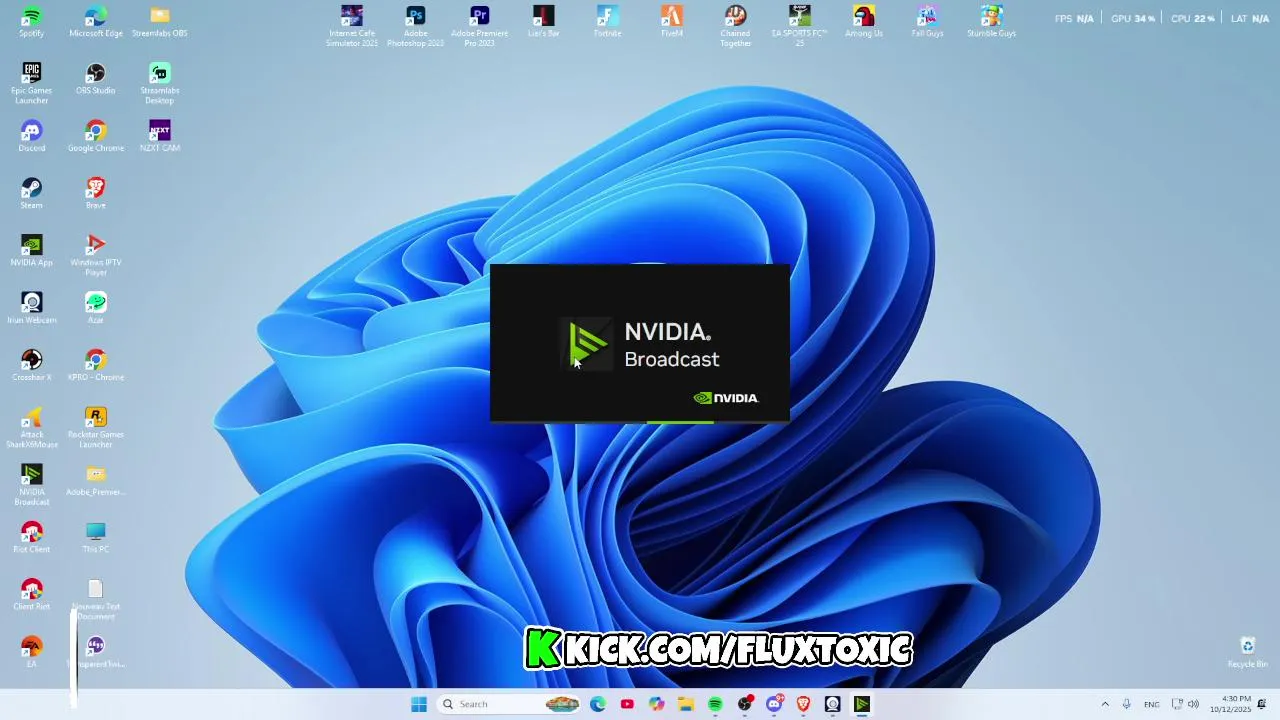1280x720 pixels.
Task: Select the Riot Client desktop icon
Action: [x=31, y=538]
